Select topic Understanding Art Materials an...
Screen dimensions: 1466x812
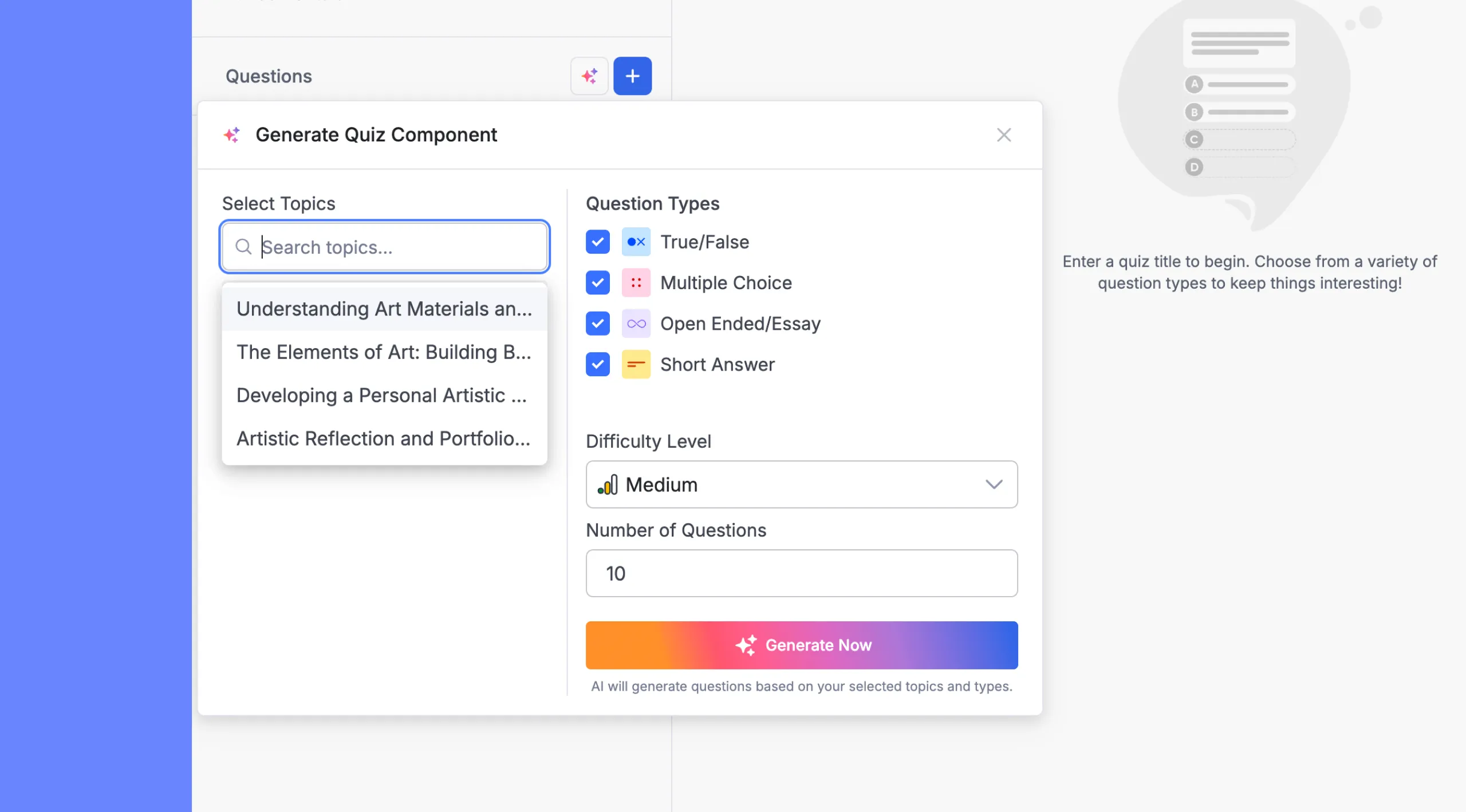click(x=384, y=309)
